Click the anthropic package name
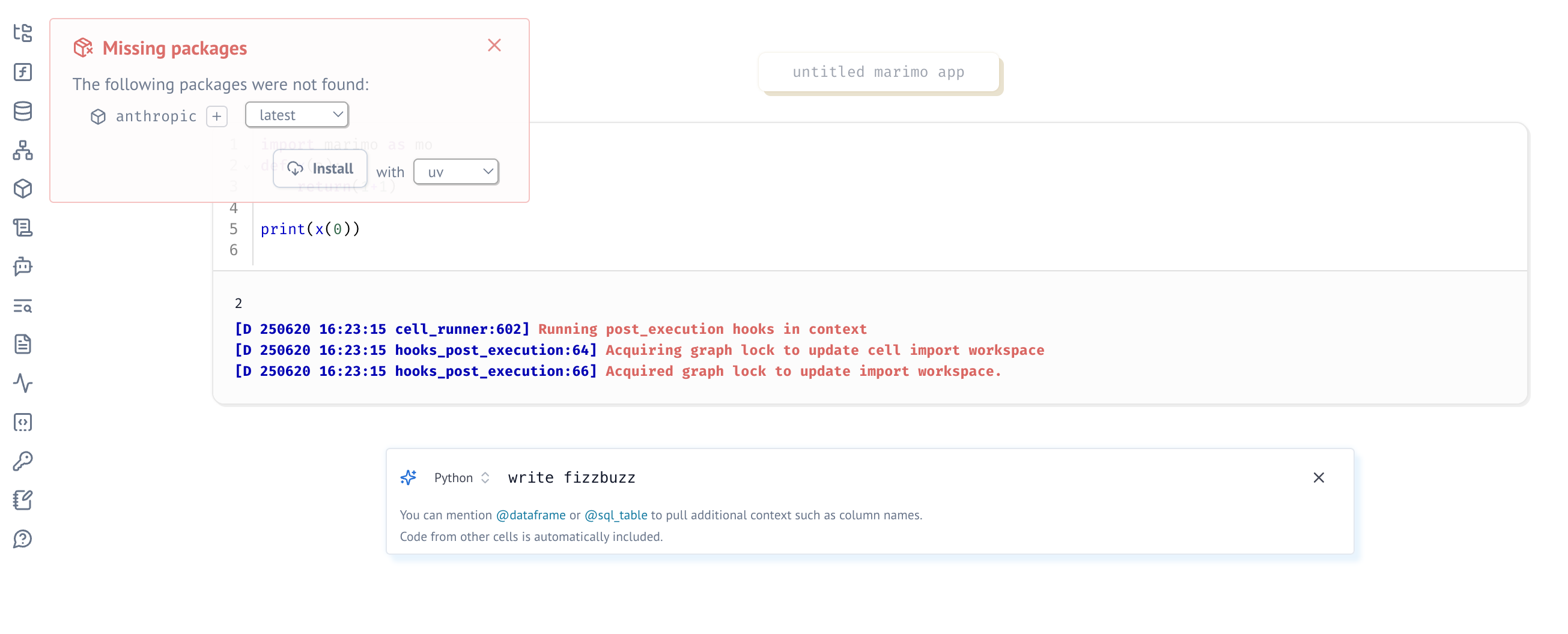Image resolution: width=1568 pixels, height=634 pixels. point(156,116)
